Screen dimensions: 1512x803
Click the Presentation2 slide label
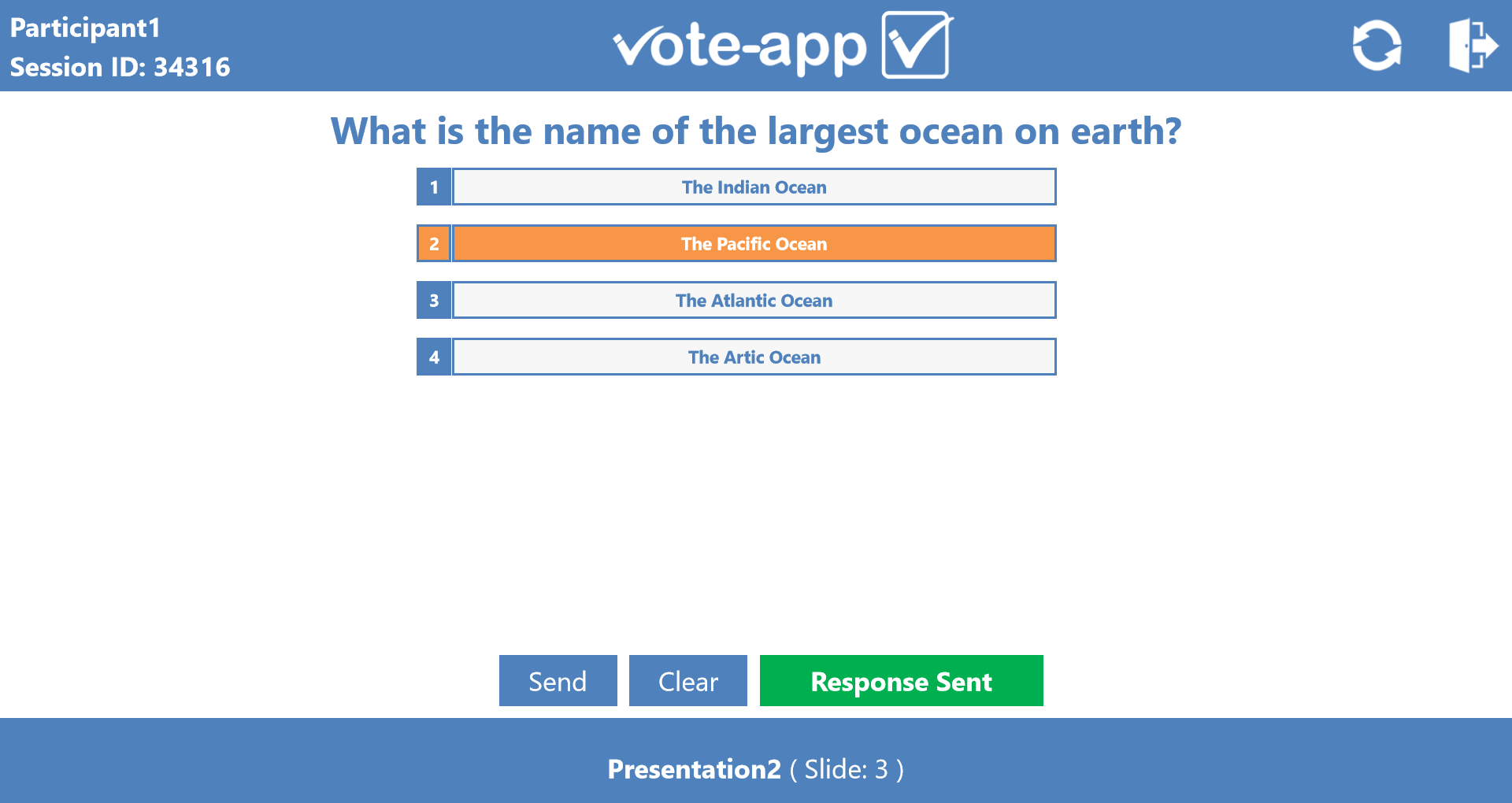pyautogui.click(x=694, y=769)
